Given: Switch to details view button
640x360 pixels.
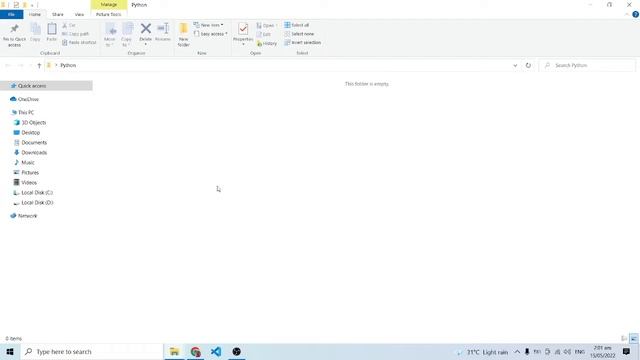Looking at the screenshot, I should pyautogui.click(x=624, y=338).
